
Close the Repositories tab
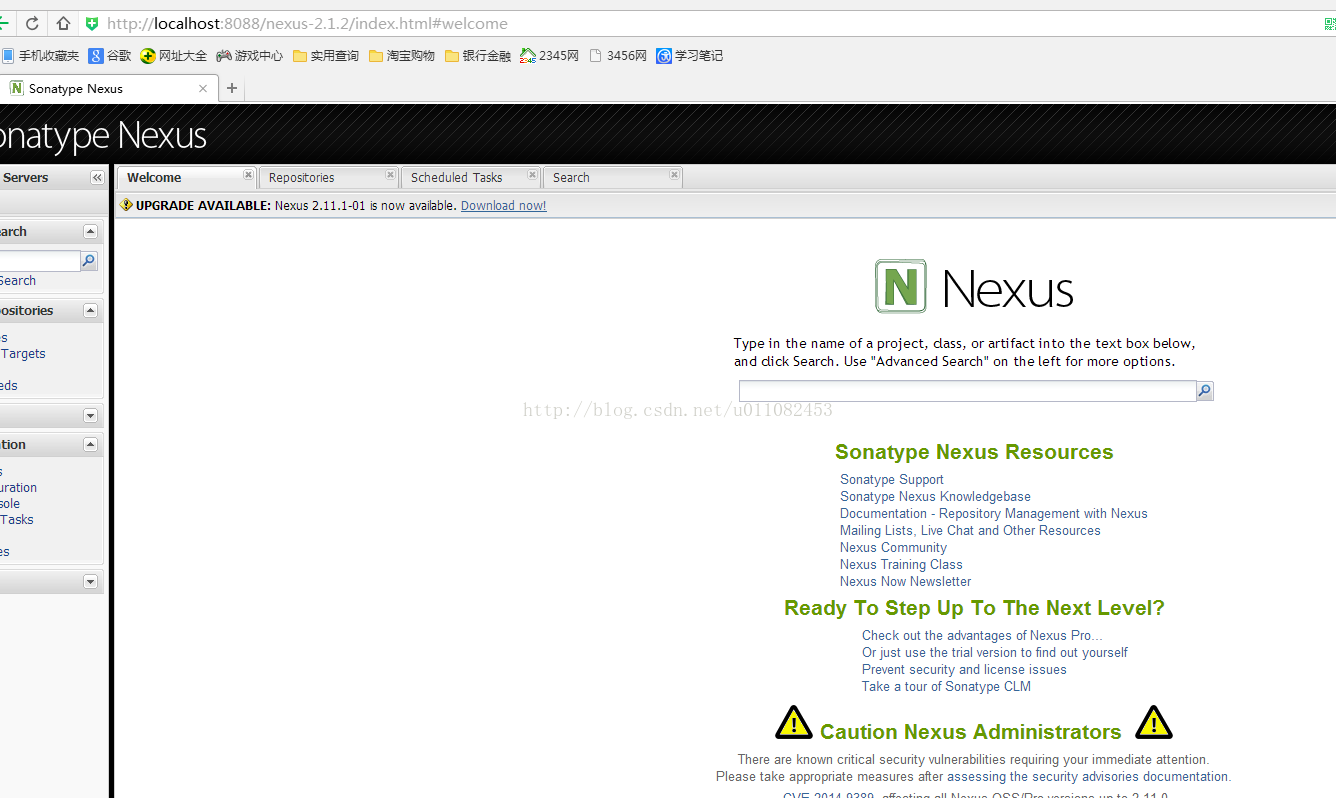click(390, 175)
